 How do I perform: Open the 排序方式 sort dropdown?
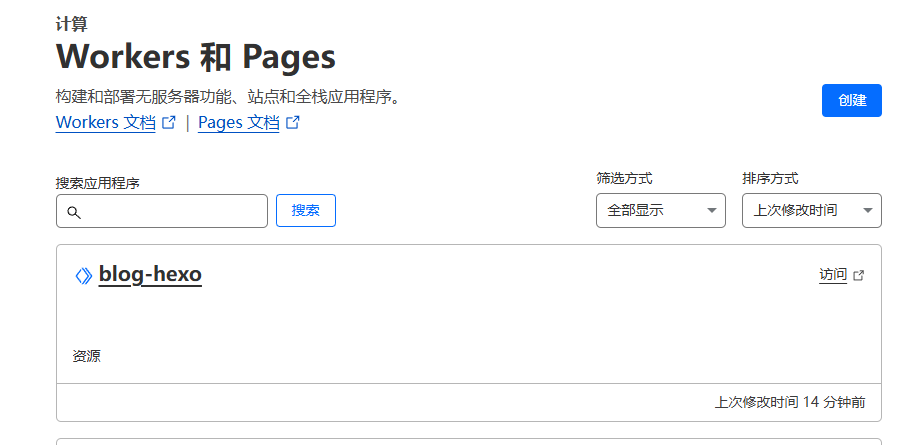coord(810,211)
